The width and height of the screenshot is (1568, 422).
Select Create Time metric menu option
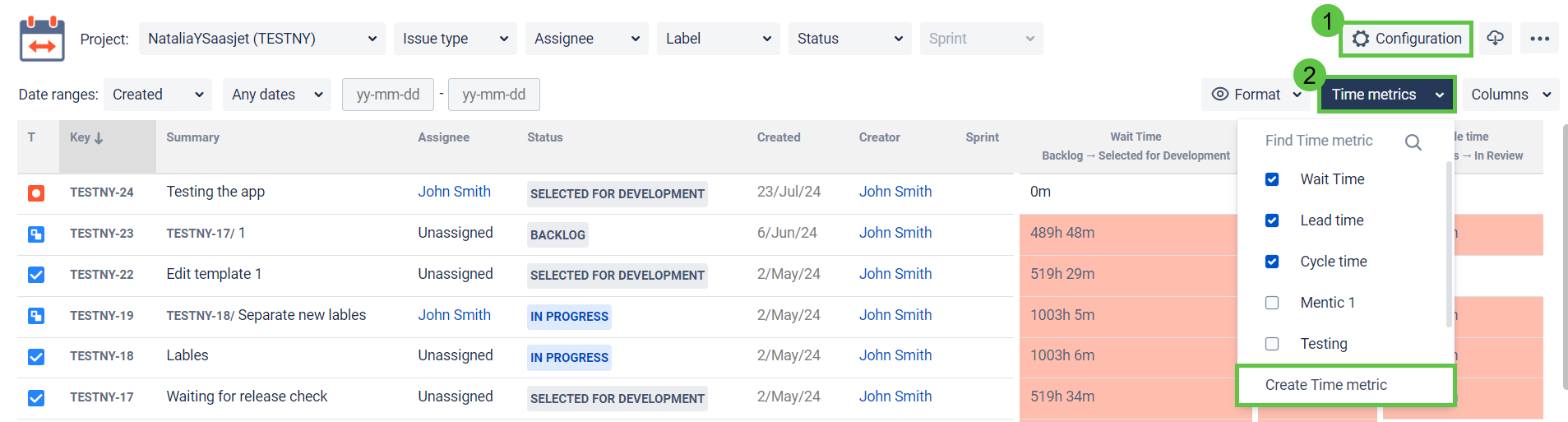tap(1325, 385)
